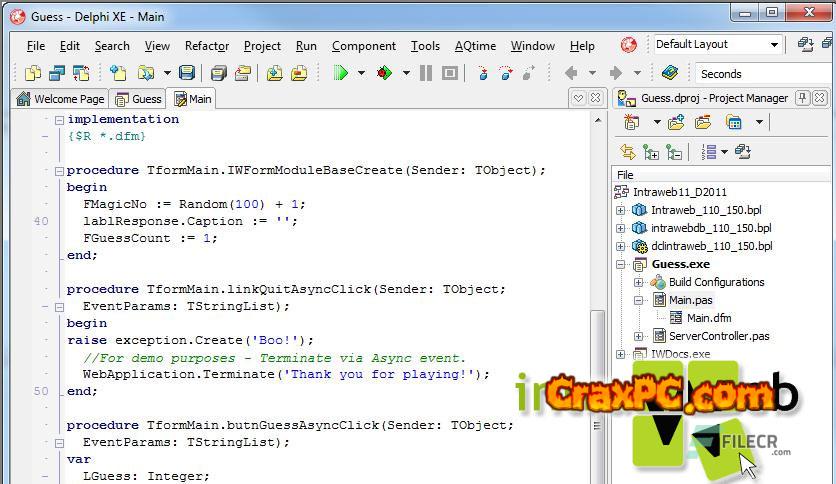This screenshot has height=484, width=836.
Task: Click the Activate project icon in Project Manager
Action: pos(632,123)
